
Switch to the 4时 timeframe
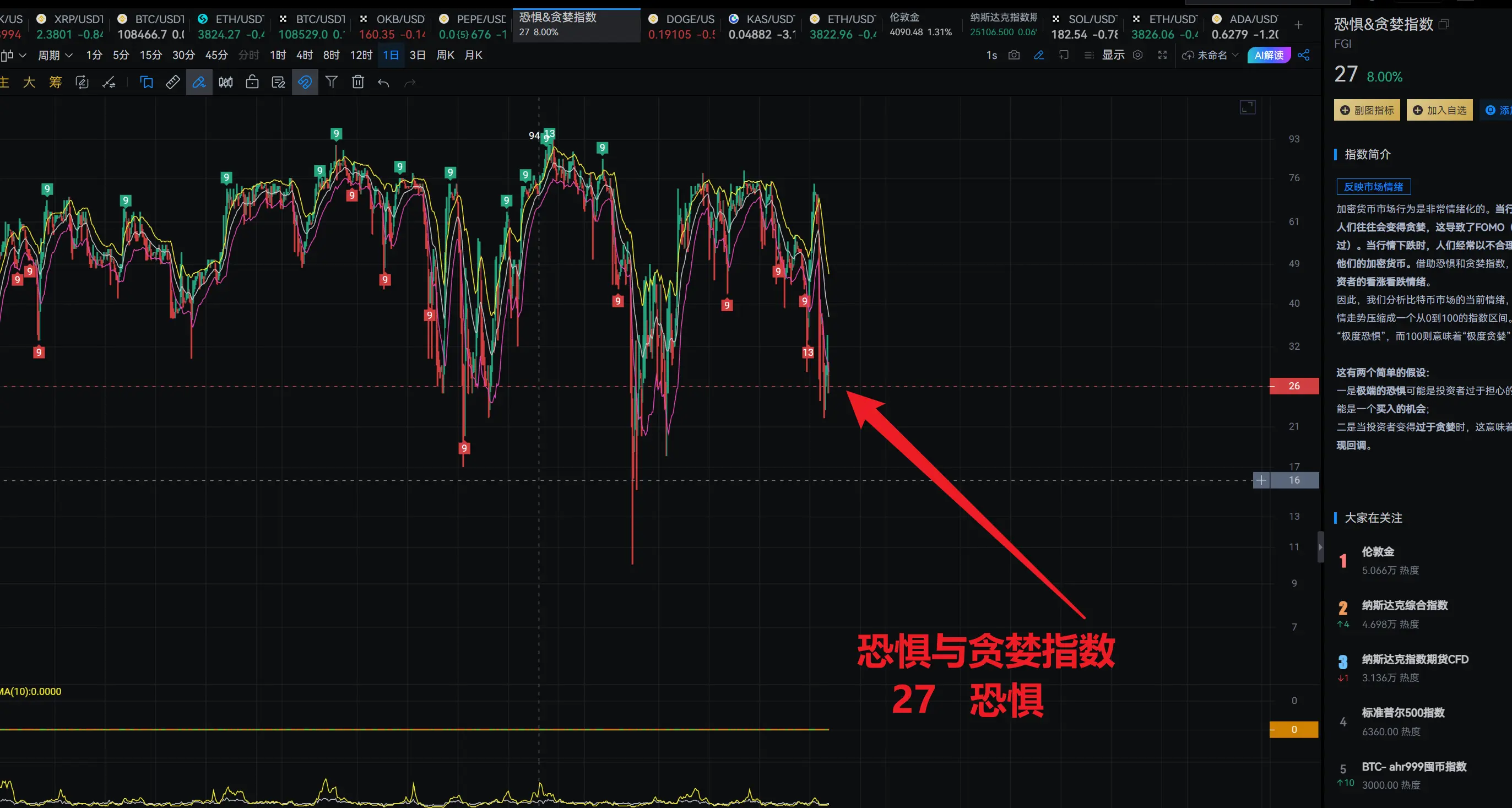(x=305, y=55)
